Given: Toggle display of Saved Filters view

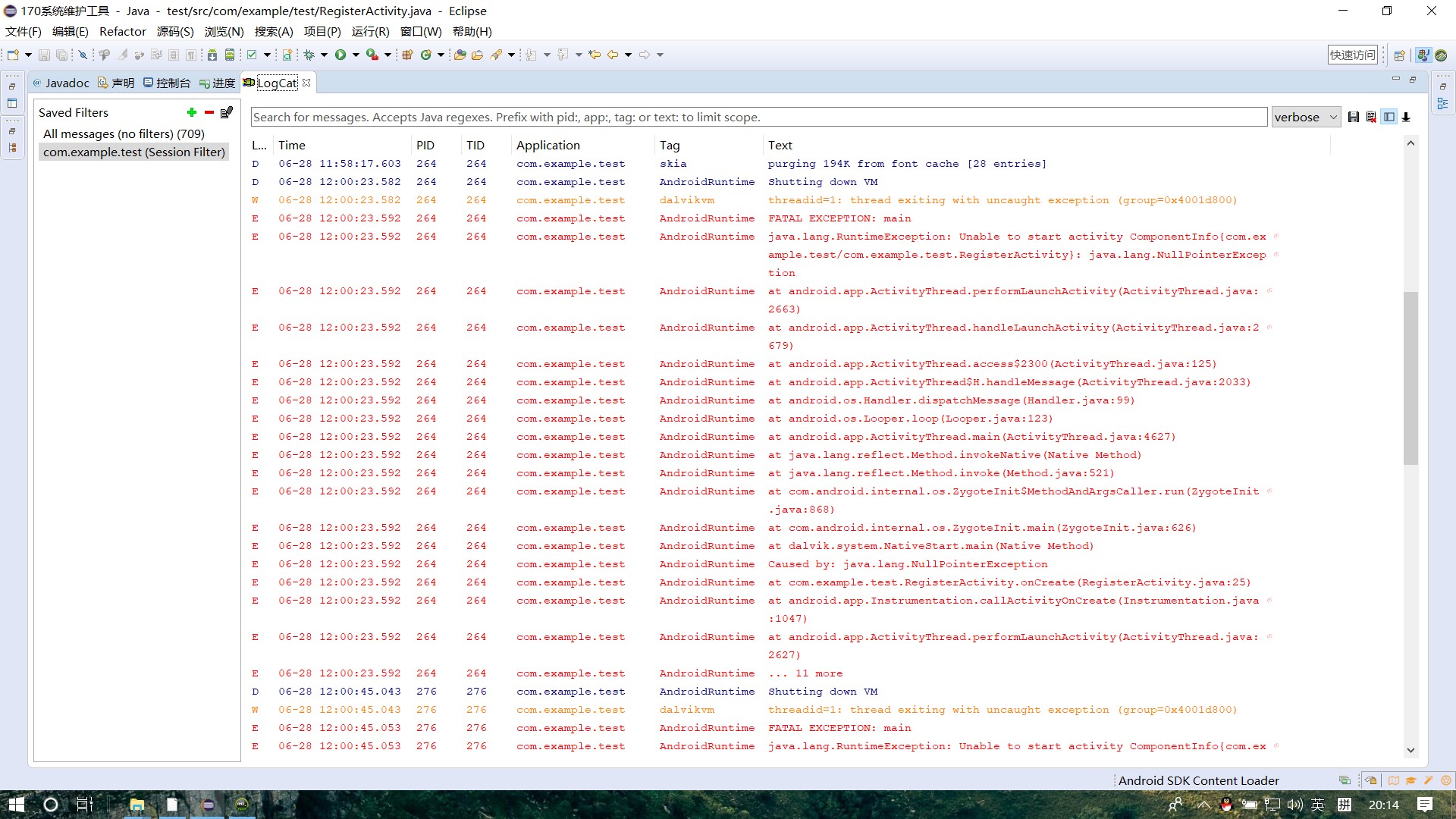Looking at the screenshot, I should pos(1389,117).
